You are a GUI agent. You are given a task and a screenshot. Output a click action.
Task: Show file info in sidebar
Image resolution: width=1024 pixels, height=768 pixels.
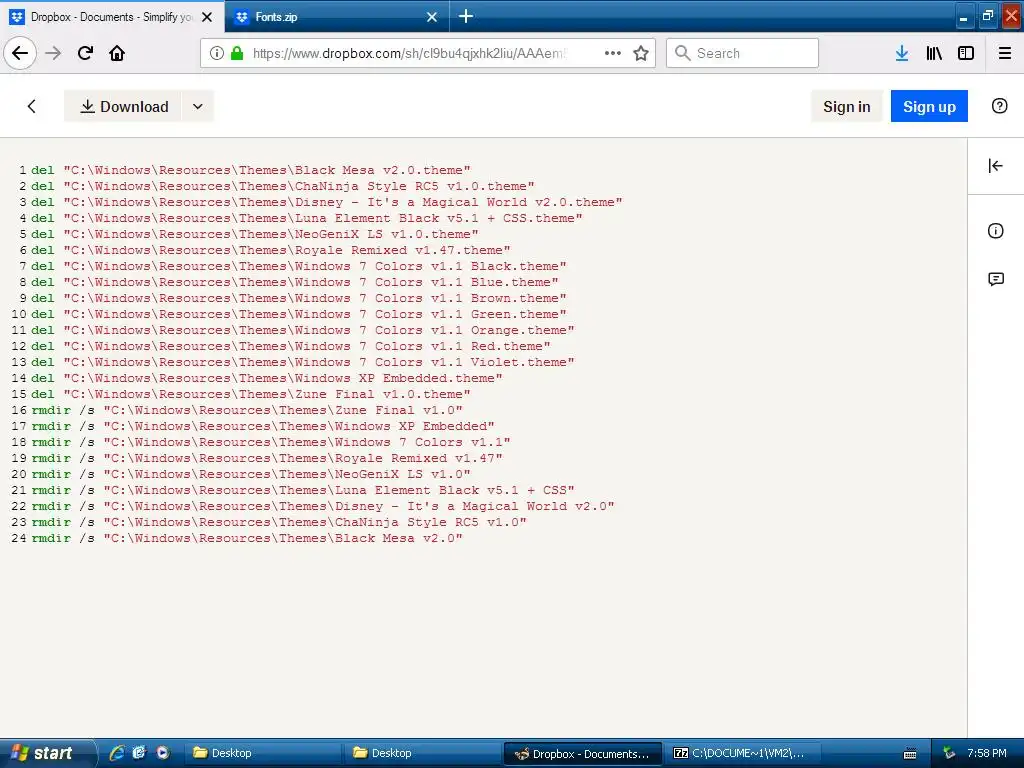tap(995, 231)
